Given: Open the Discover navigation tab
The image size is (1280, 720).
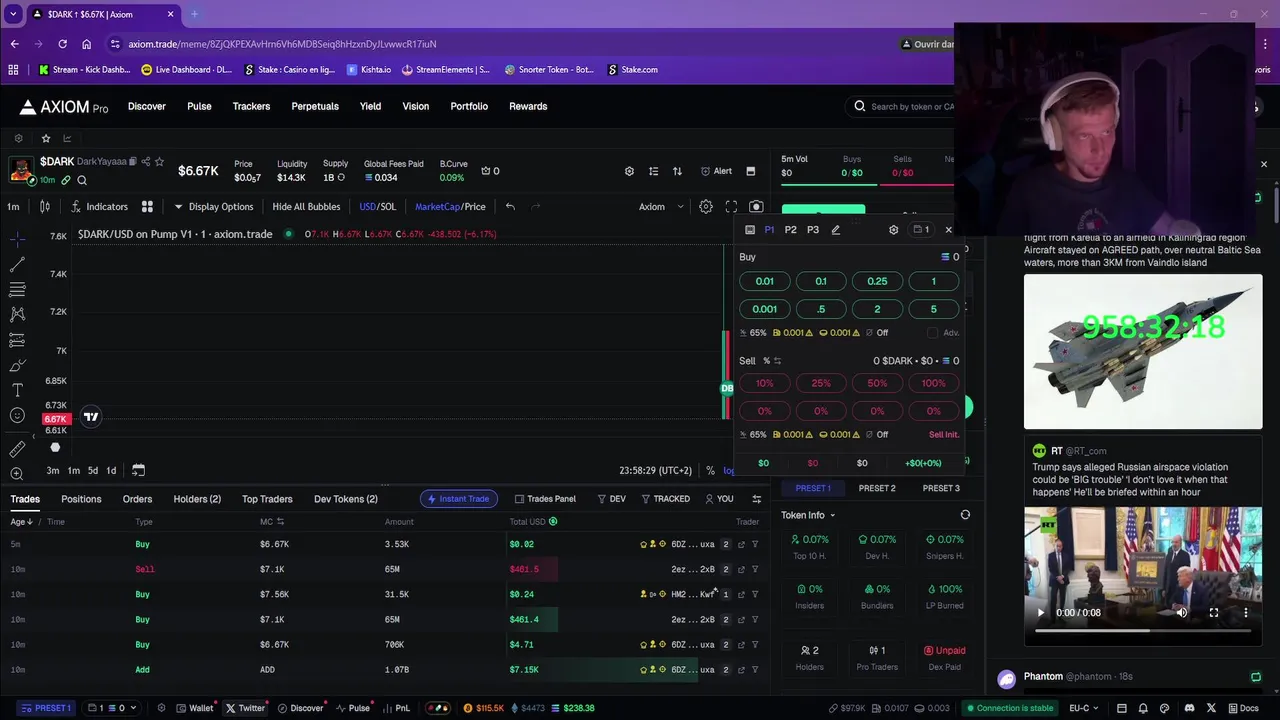Looking at the screenshot, I should (147, 106).
